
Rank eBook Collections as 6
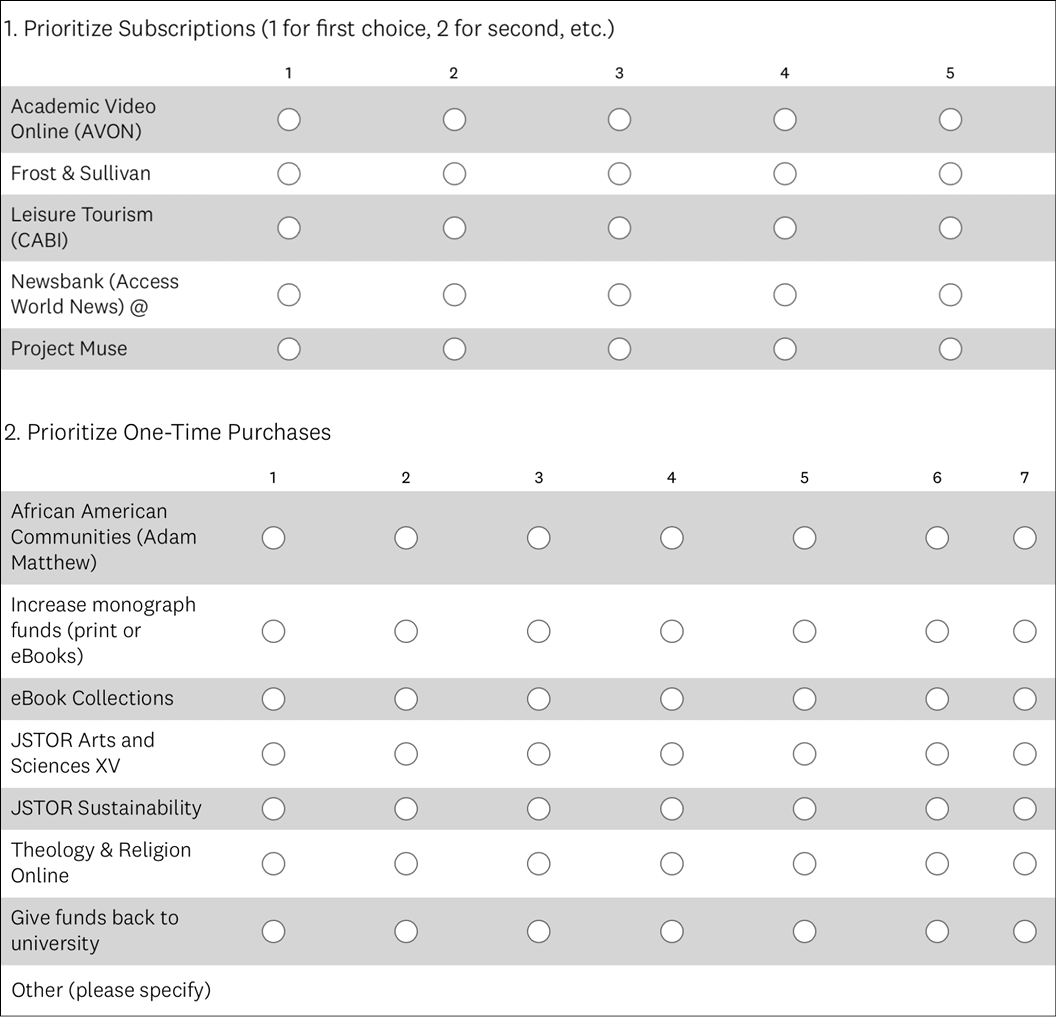pyautogui.click(x=937, y=699)
